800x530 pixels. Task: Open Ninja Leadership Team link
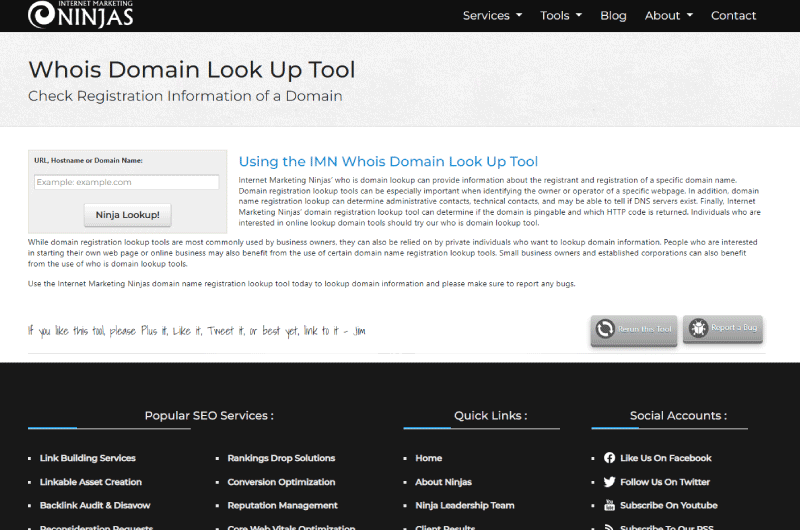pos(465,506)
